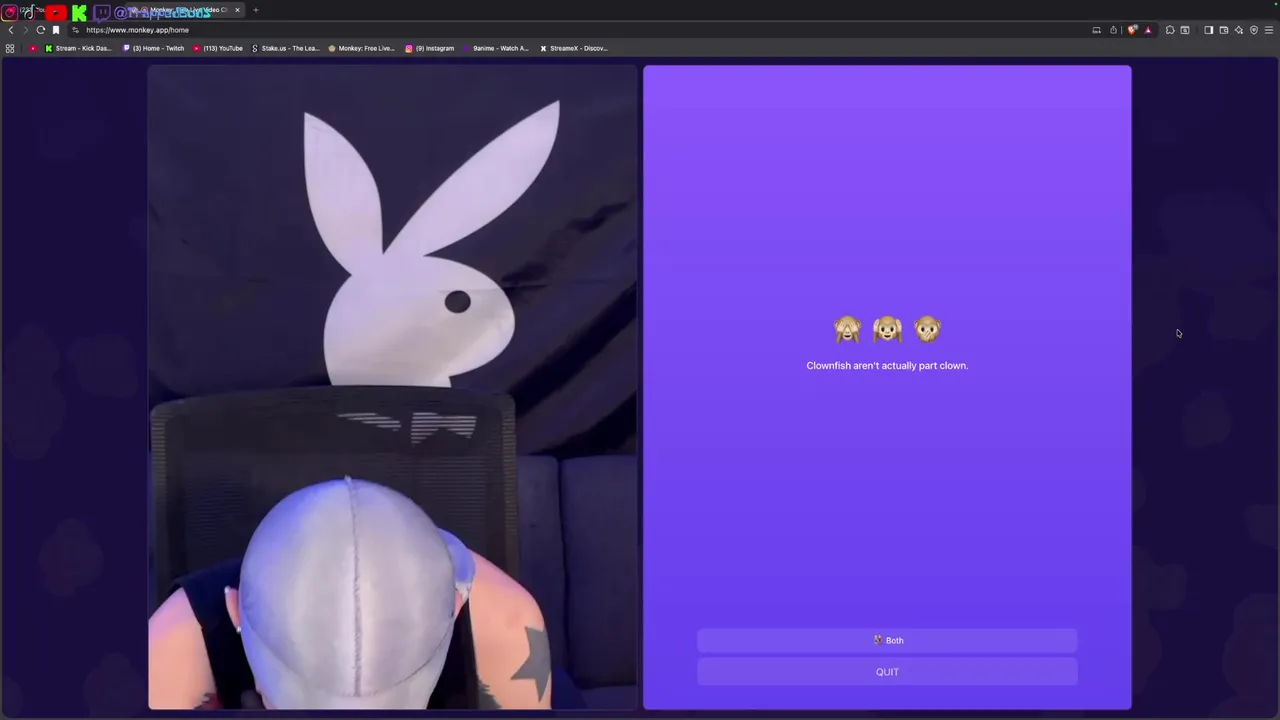Image resolution: width=1280 pixels, height=720 pixels.
Task: Open the browser hamburger menu
Action: [x=1269, y=30]
